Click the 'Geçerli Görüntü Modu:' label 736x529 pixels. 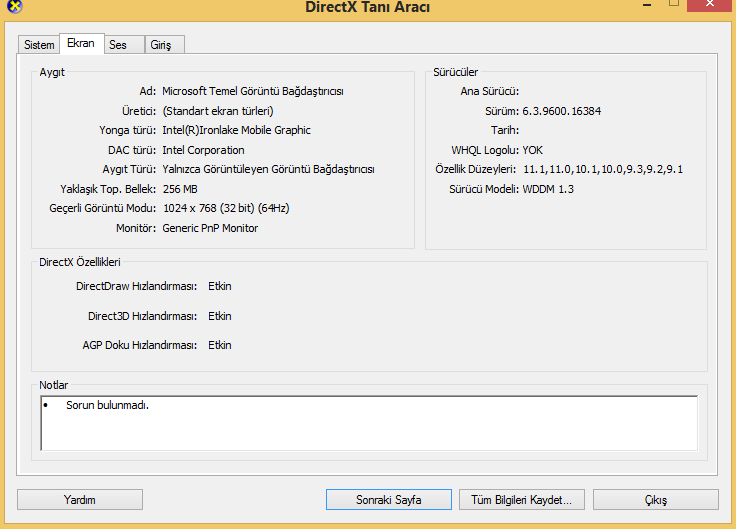click(x=103, y=208)
